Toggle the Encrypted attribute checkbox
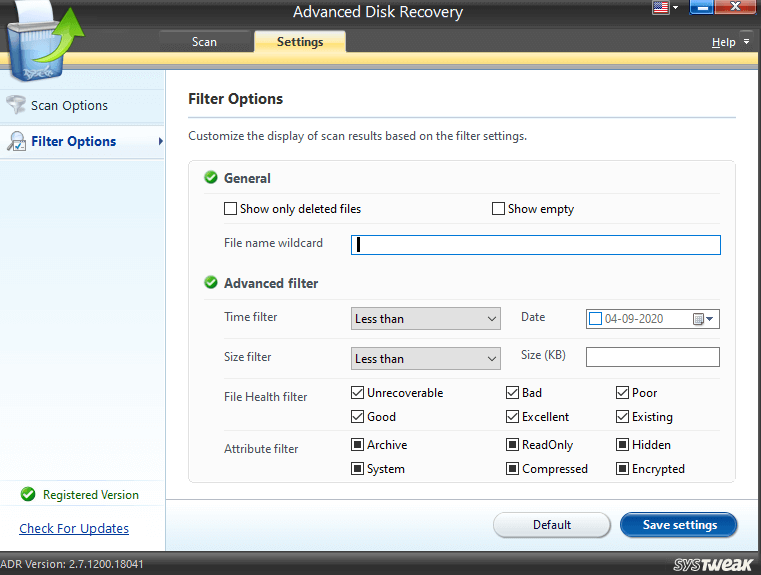761x575 pixels. coord(622,469)
